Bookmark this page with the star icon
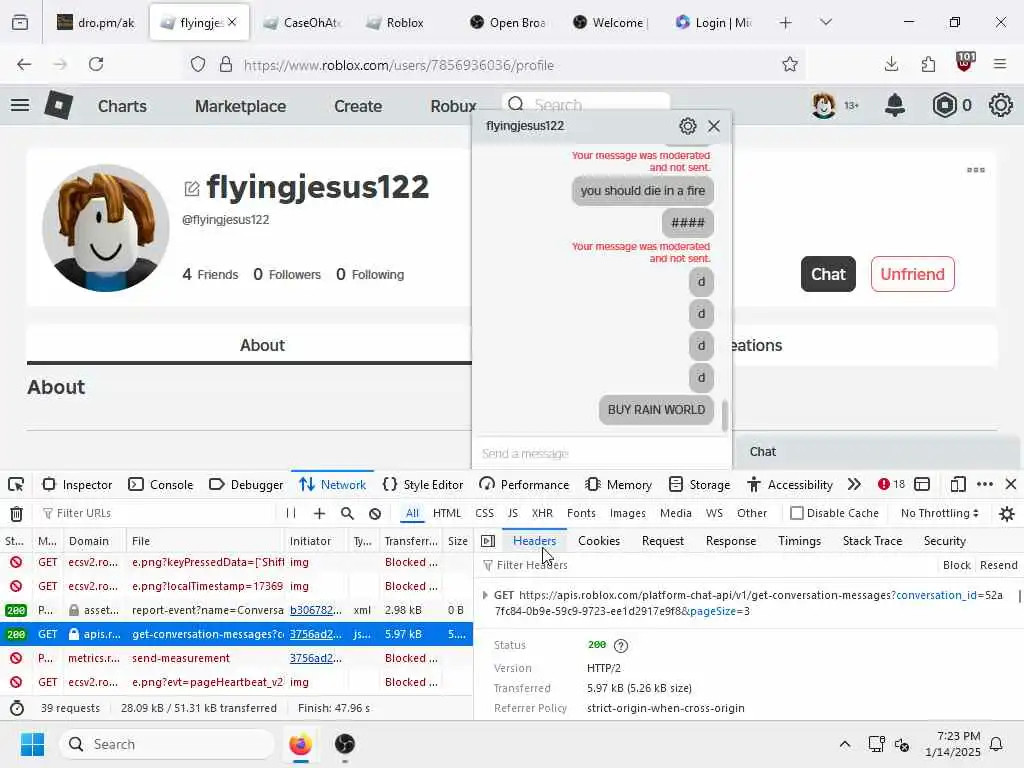The width and height of the screenshot is (1024, 768). tap(790, 64)
